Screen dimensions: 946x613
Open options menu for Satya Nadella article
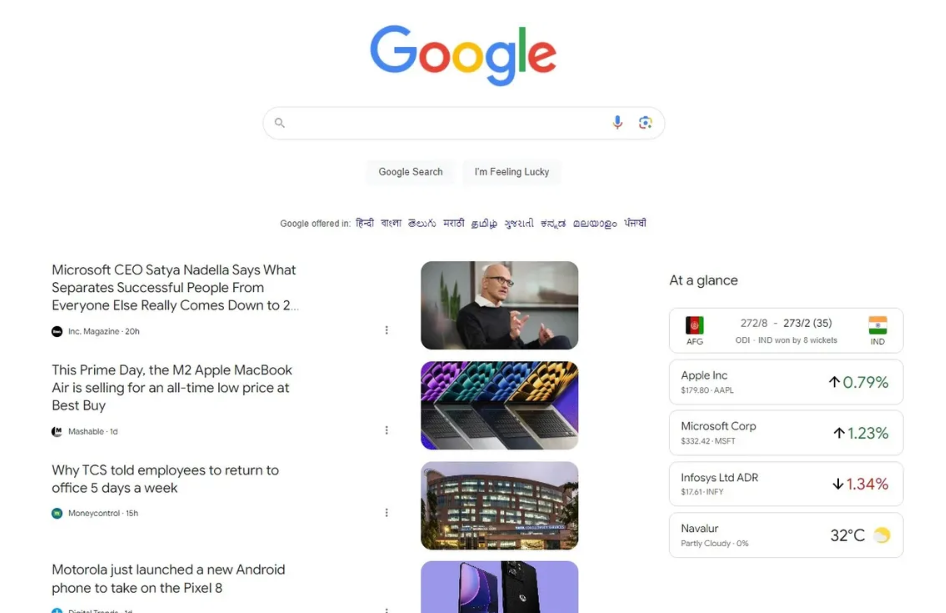click(387, 330)
